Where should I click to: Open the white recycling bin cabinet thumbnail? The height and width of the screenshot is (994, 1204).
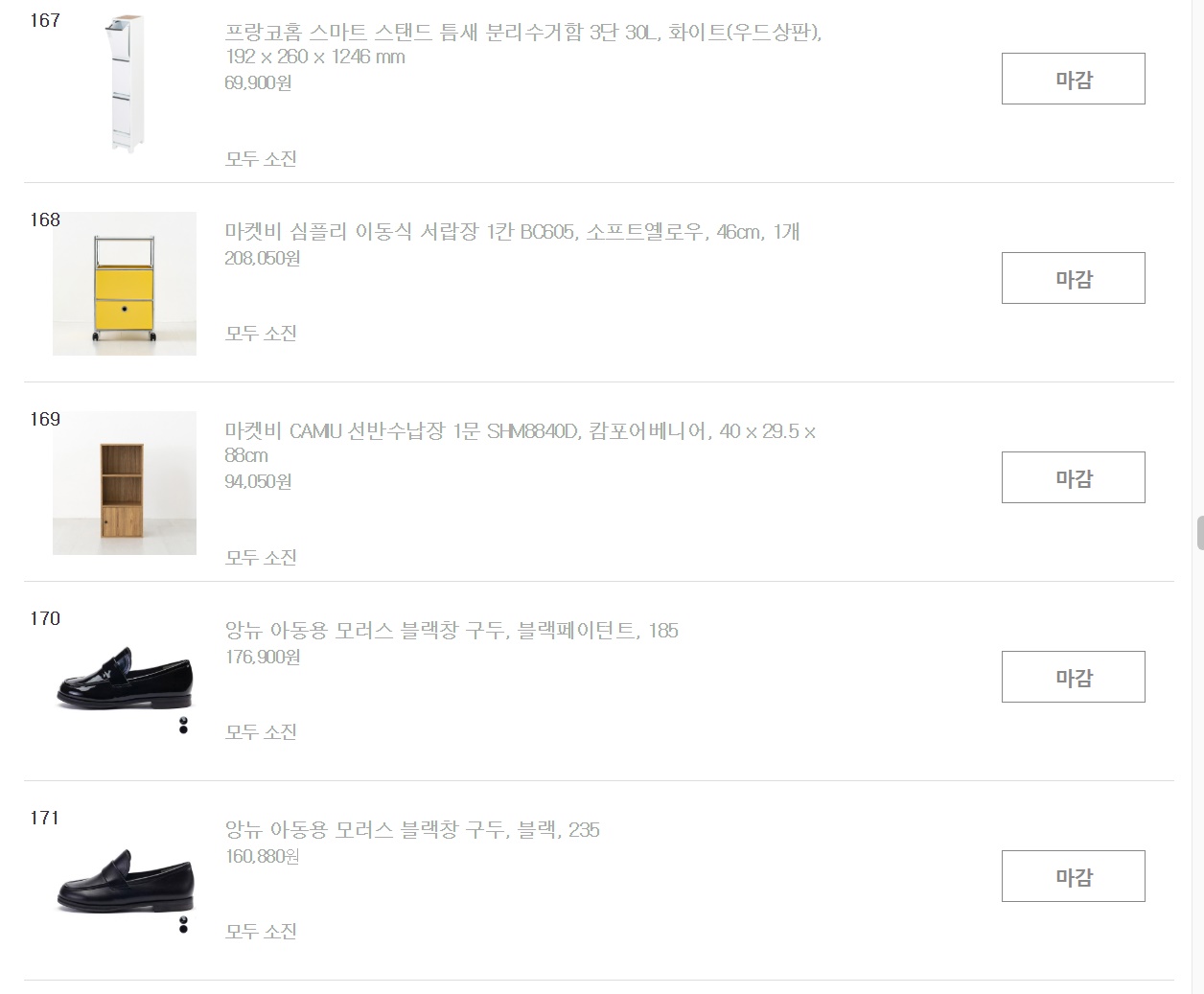click(x=125, y=84)
